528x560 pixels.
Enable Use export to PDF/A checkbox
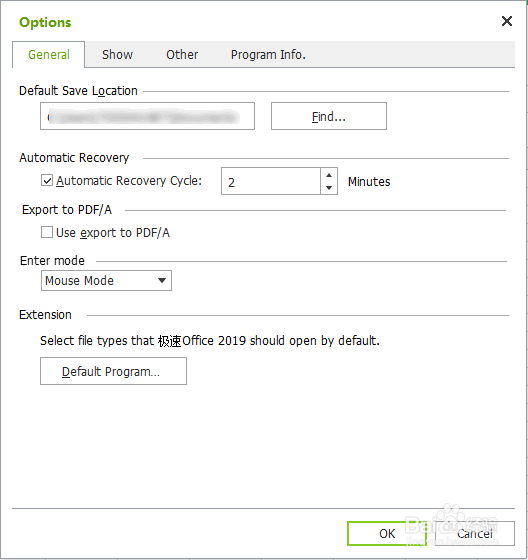click(x=47, y=232)
